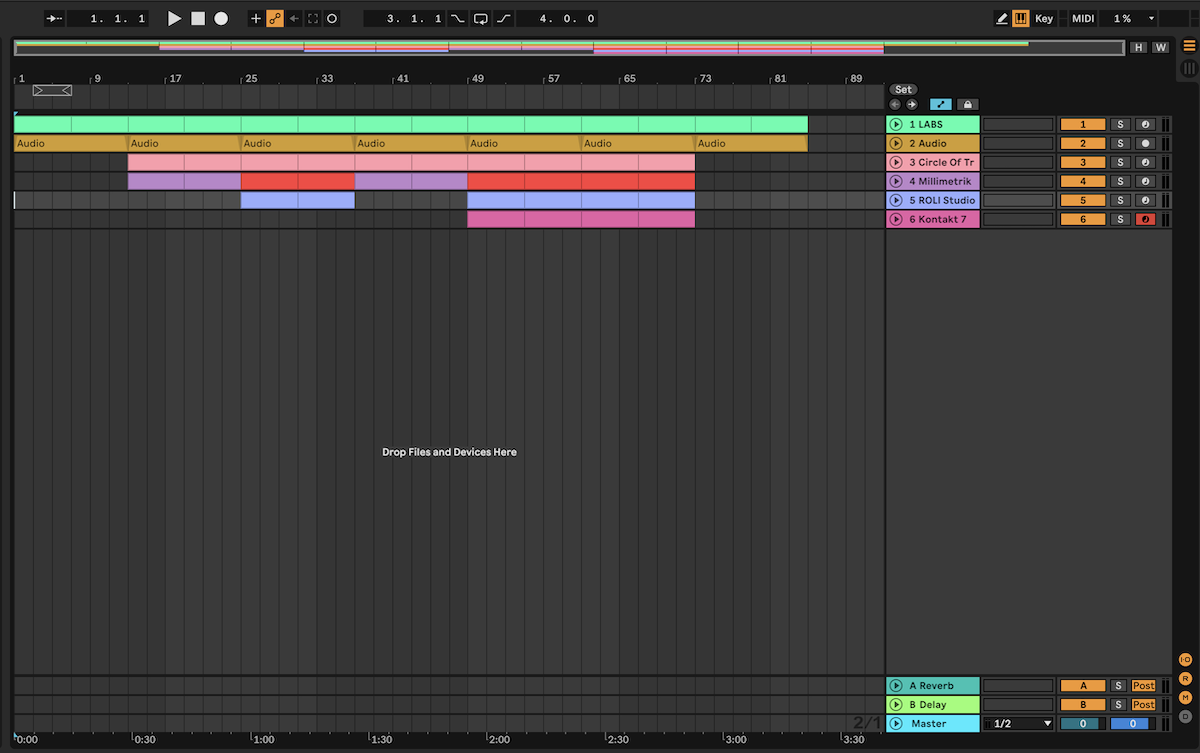Launch the A Reverb return play icon
Viewport: 1200px width, 753px height.
(896, 686)
